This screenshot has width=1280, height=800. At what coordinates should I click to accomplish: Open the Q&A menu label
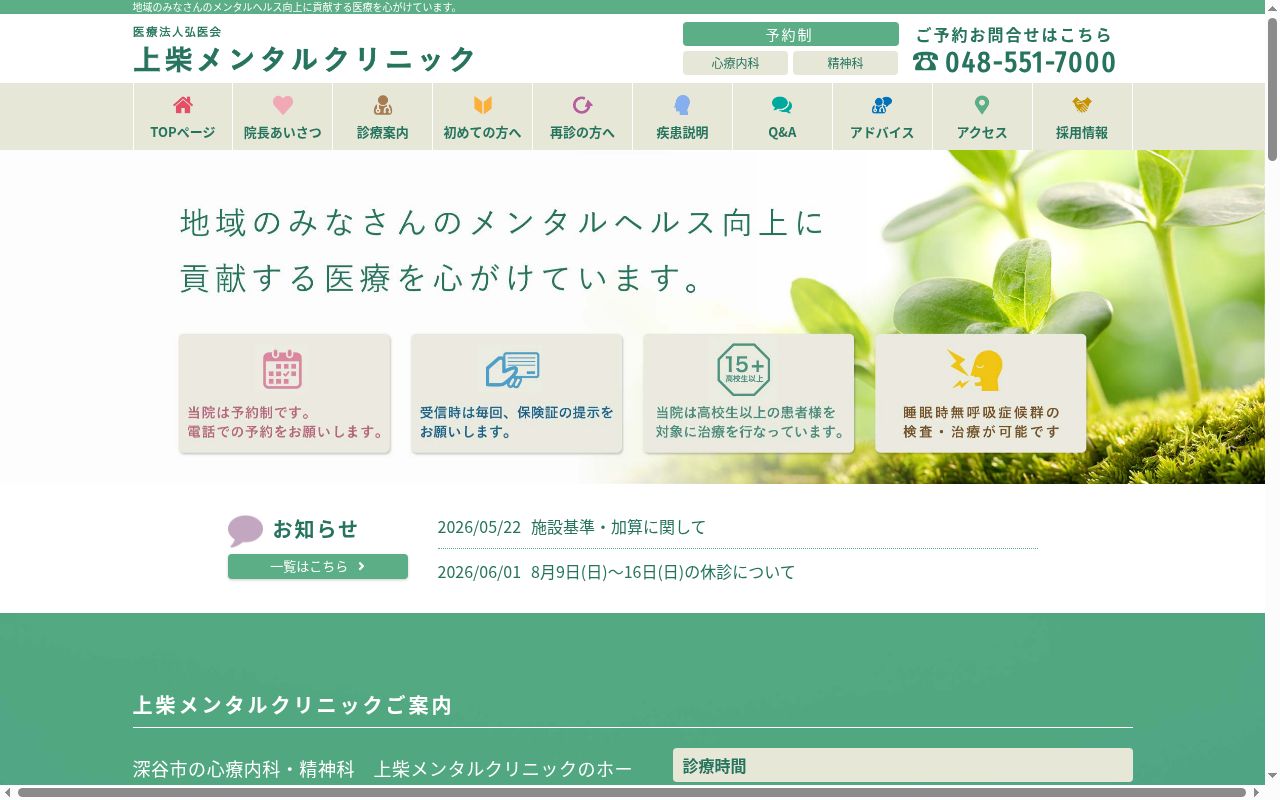pyautogui.click(x=782, y=132)
